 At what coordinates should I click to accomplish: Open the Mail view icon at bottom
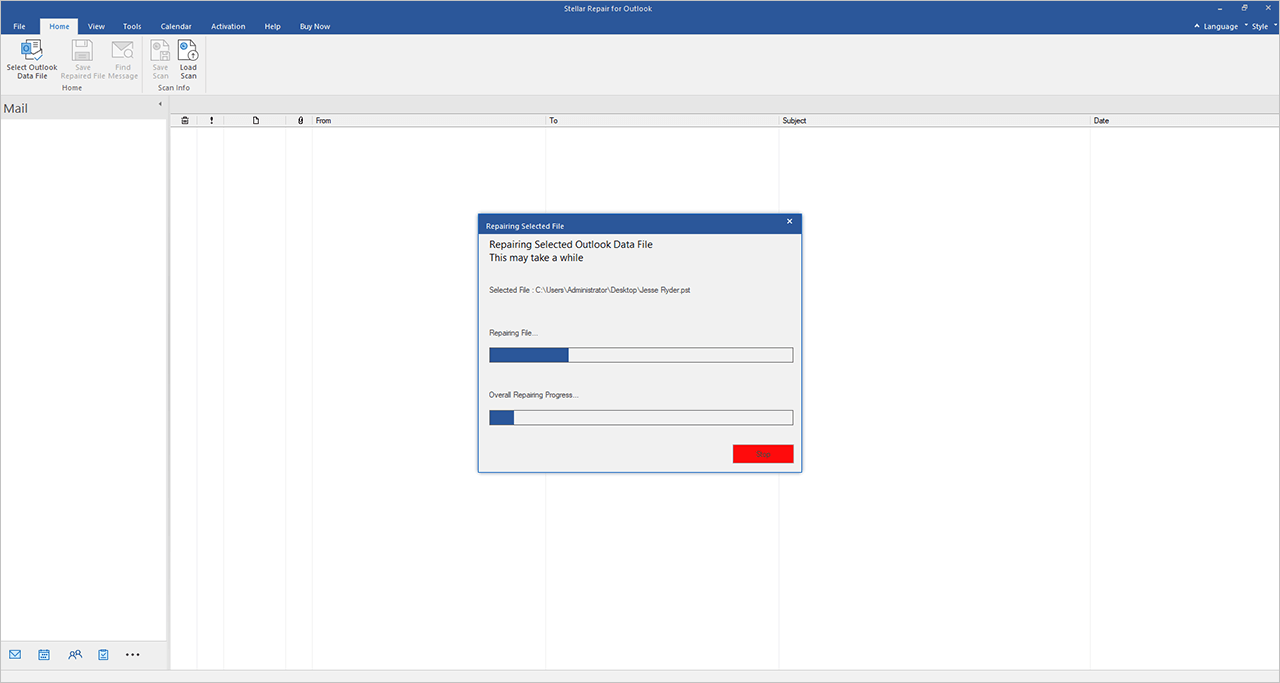pos(15,655)
